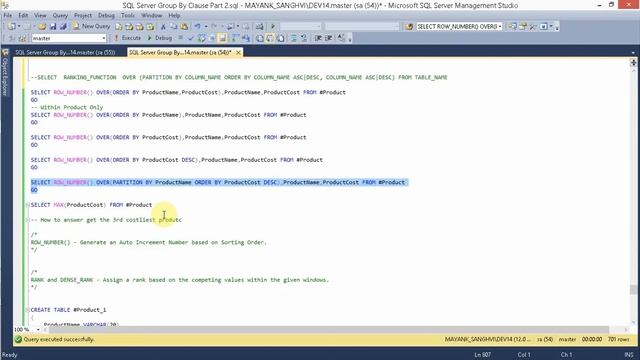Collapse the SELECT MAX(ProductCost) outline block
Viewport: 640px width, 360px height.
[x=27, y=205]
